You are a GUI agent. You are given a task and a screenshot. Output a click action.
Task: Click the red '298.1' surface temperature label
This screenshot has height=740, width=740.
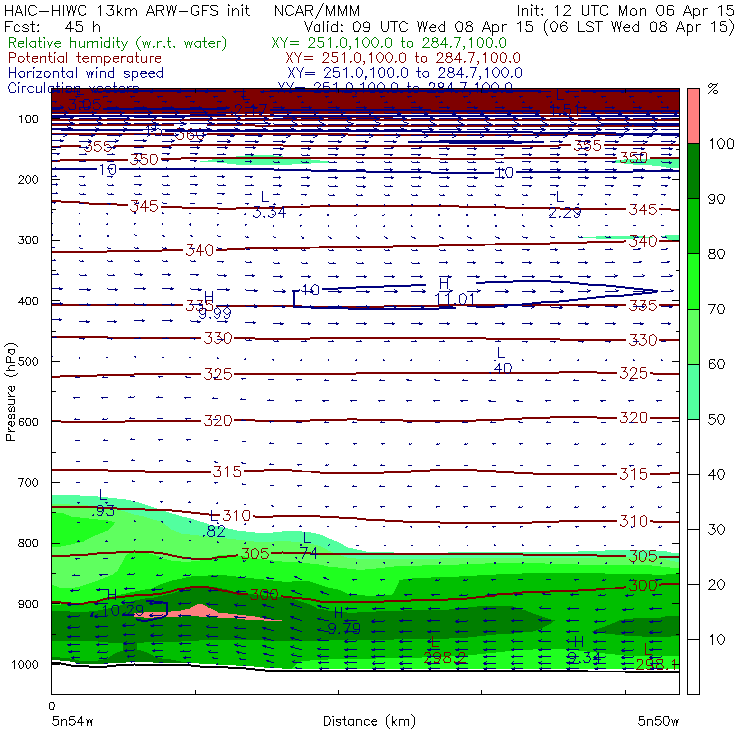coord(657,664)
